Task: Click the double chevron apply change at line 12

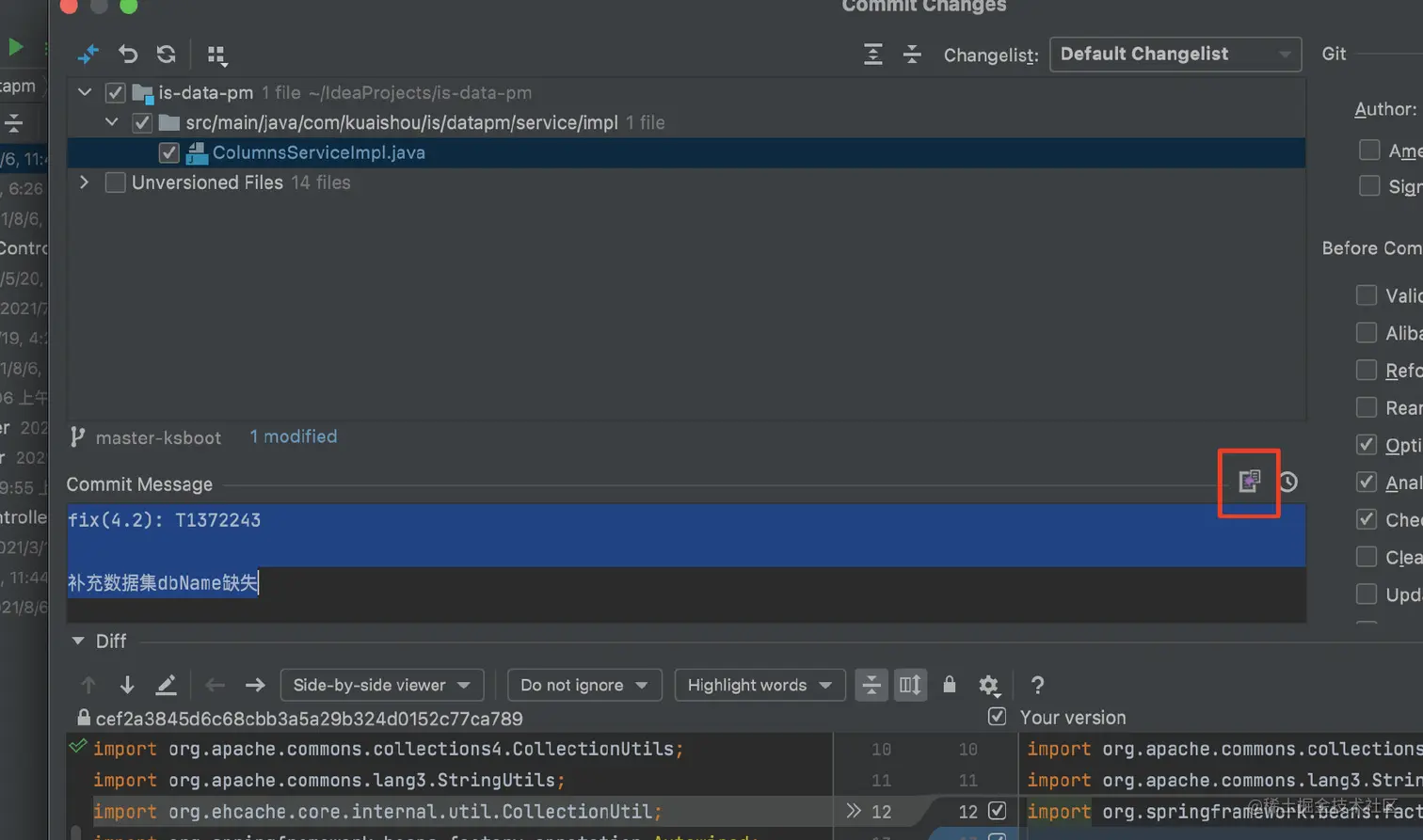Action: tap(854, 810)
